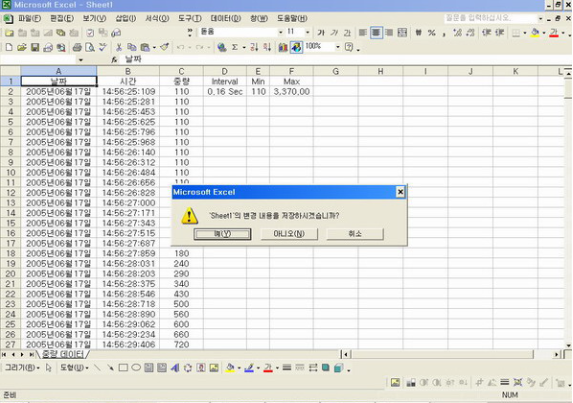Screen dimensions: 573x403
Task: Click the AutoSum sigma icon
Action: (235, 47)
